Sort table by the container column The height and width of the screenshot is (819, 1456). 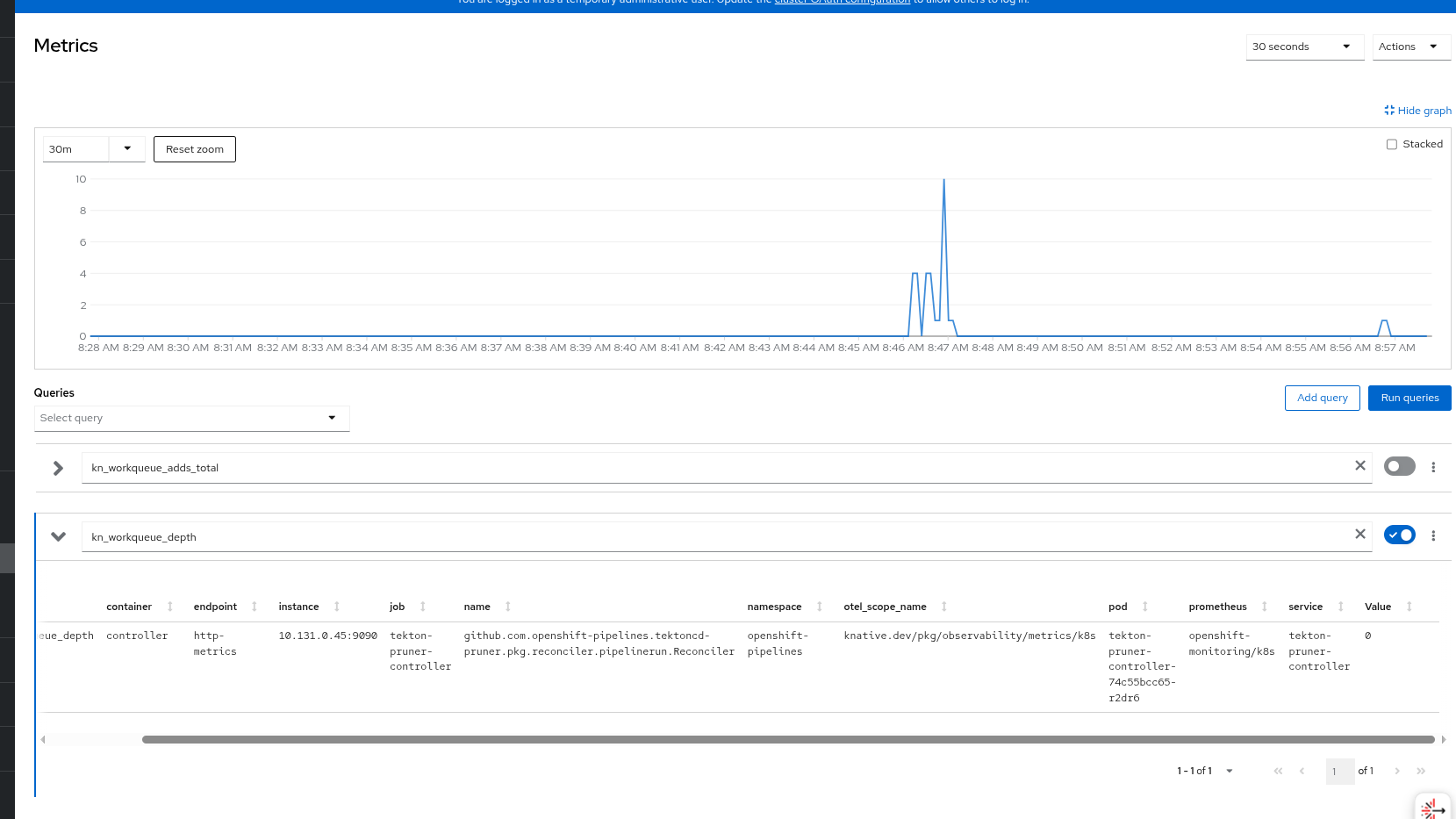(x=140, y=607)
